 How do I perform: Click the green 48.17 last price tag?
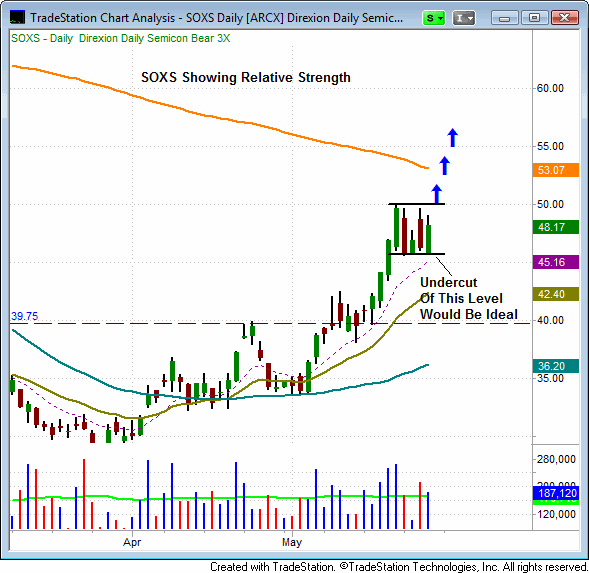click(x=556, y=227)
